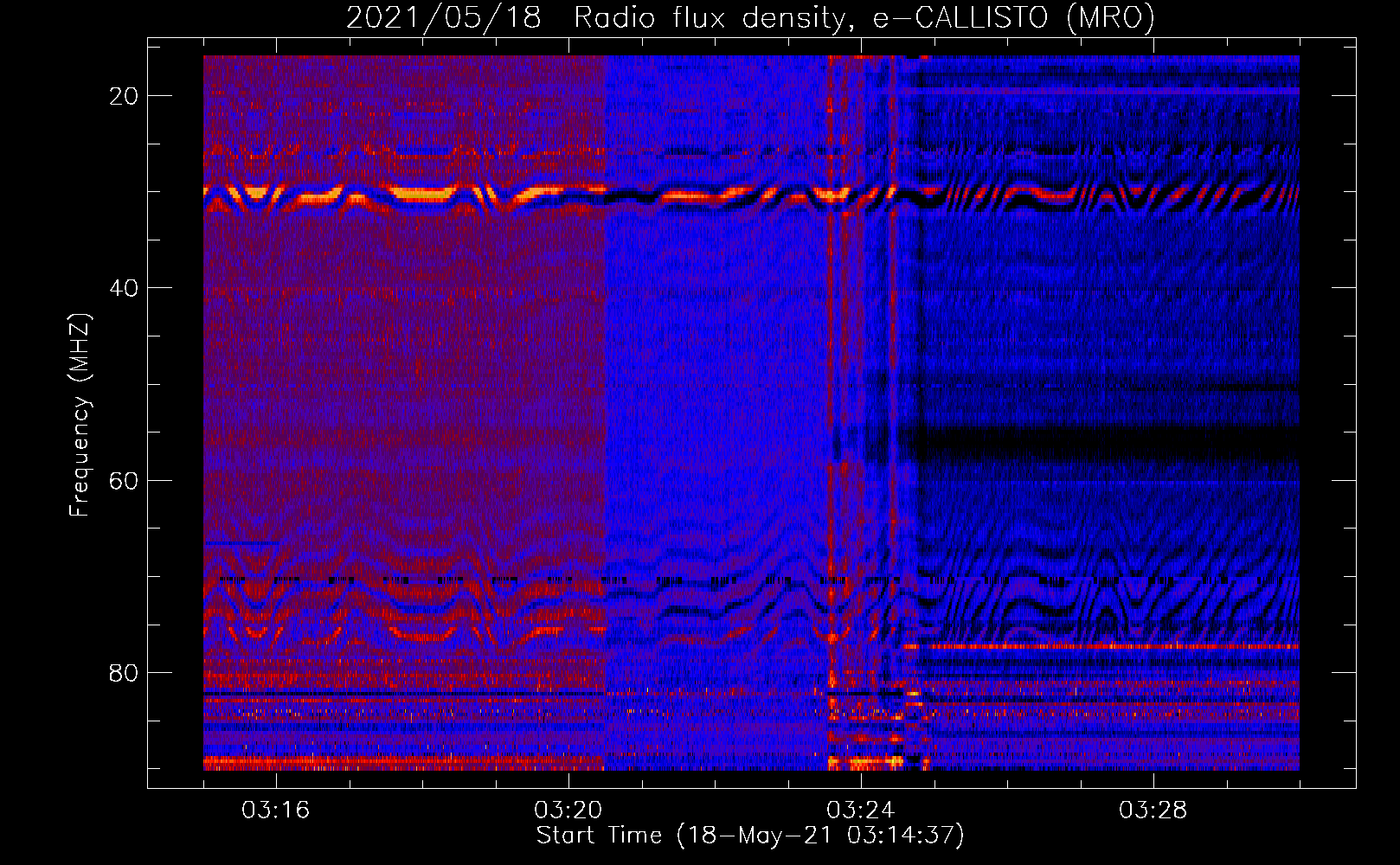Click the 03:28 time tick label
The height and width of the screenshot is (865, 1400).
point(1153,811)
